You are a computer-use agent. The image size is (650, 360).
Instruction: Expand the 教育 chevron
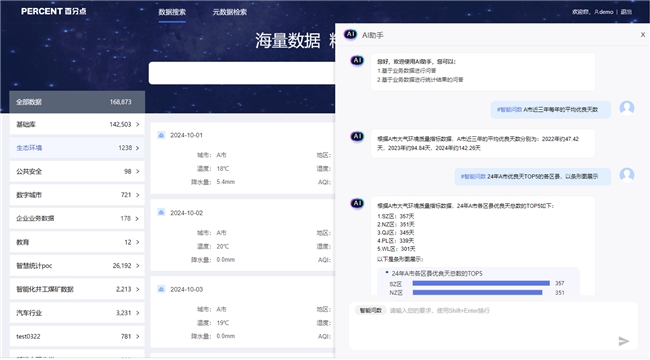click(138, 242)
